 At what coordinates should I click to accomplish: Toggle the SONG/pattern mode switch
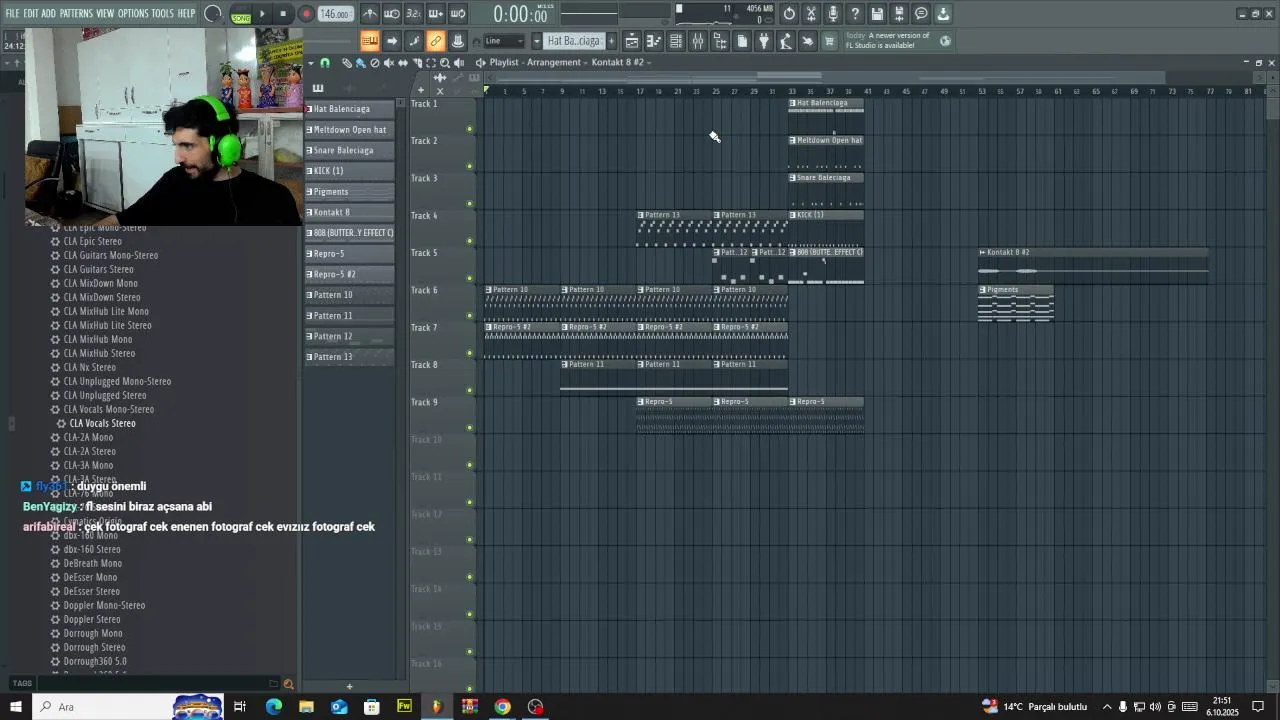pos(241,15)
